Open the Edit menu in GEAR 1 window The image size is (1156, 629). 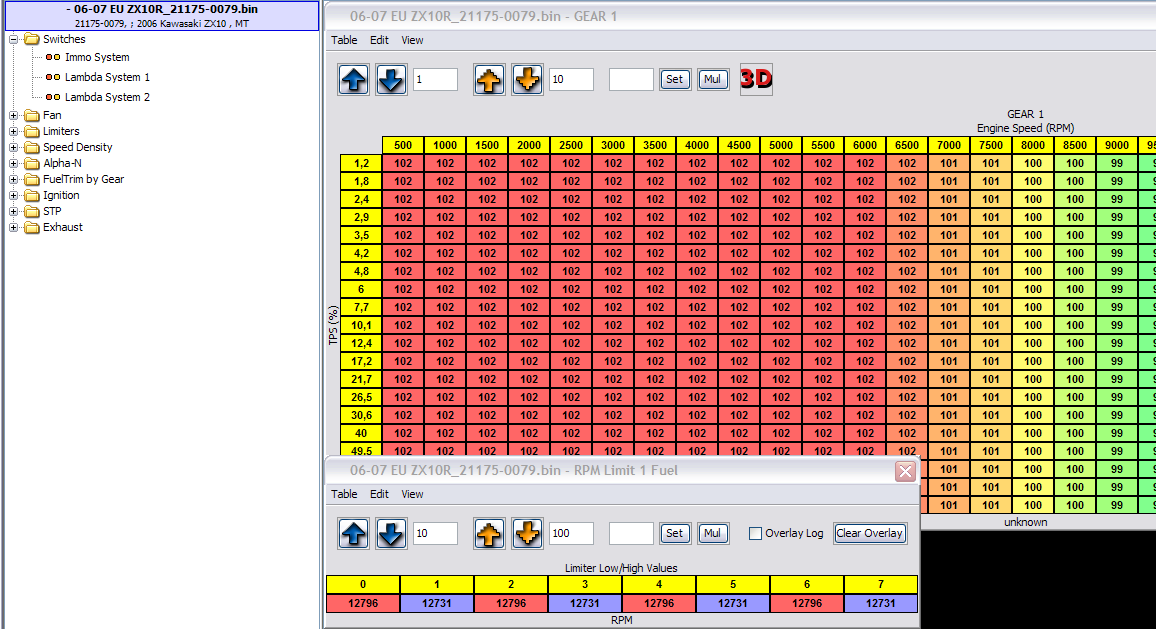[379, 40]
